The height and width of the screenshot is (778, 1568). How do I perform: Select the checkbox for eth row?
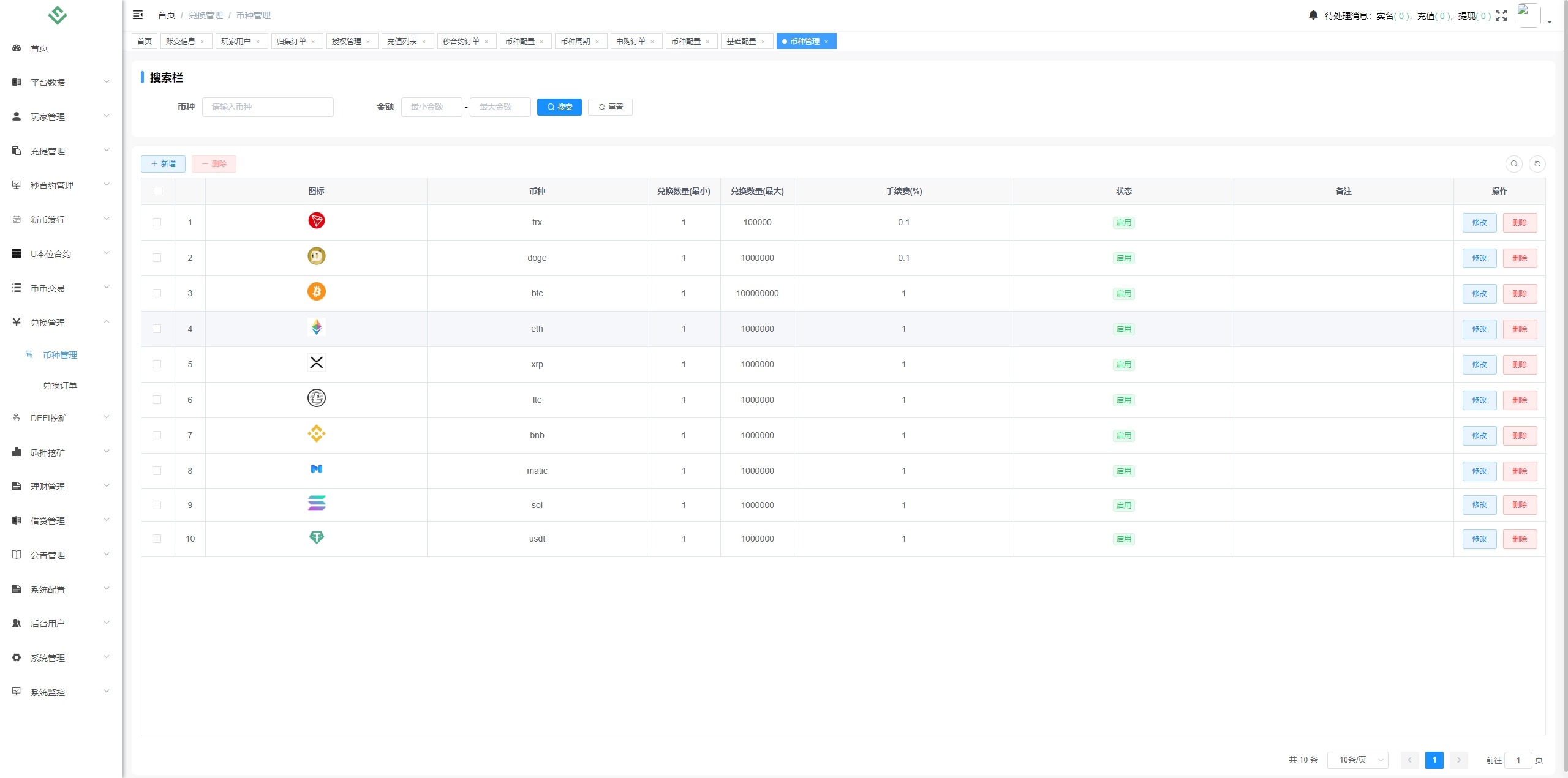157,329
